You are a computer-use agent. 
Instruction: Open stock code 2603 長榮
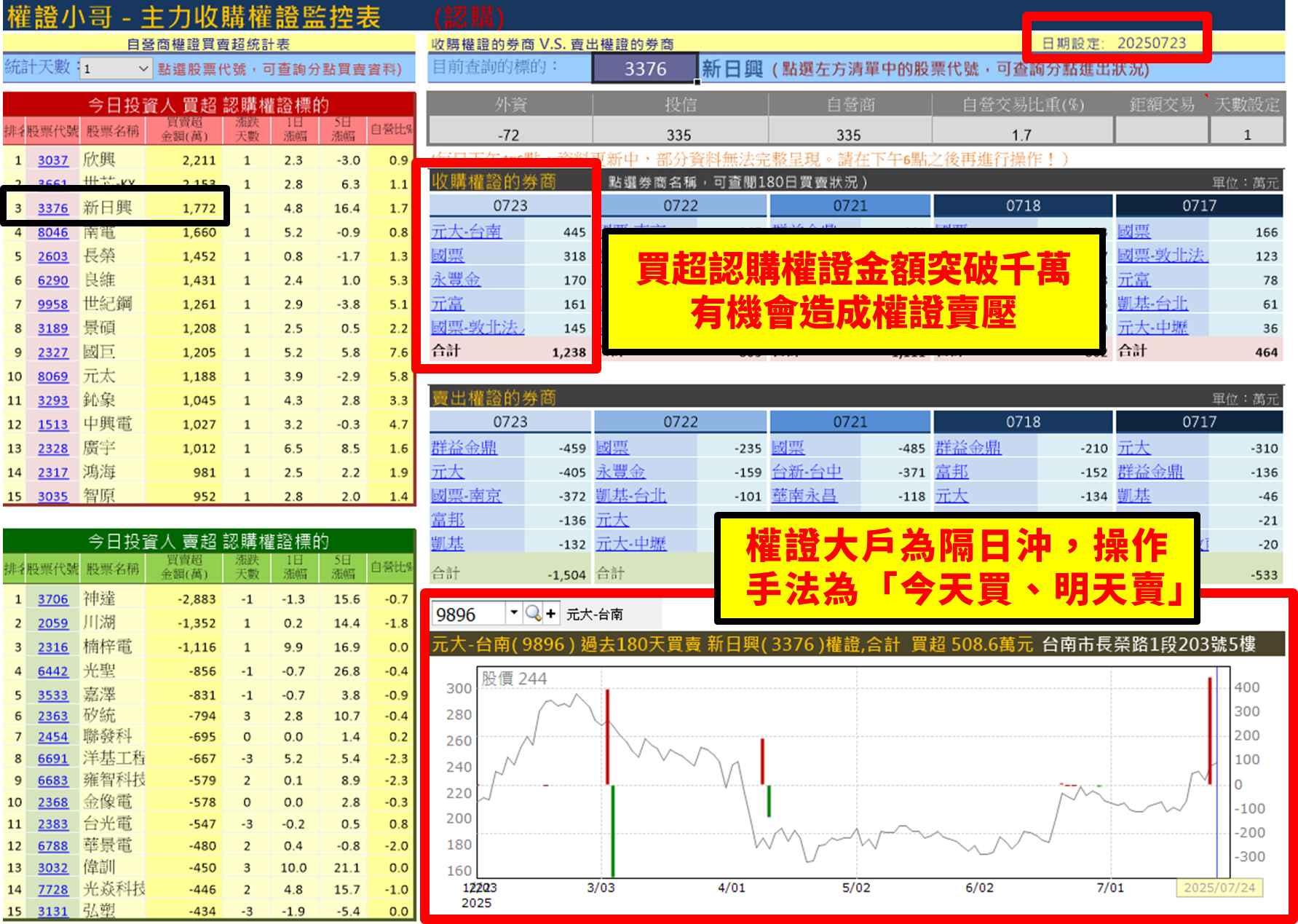click(x=53, y=256)
